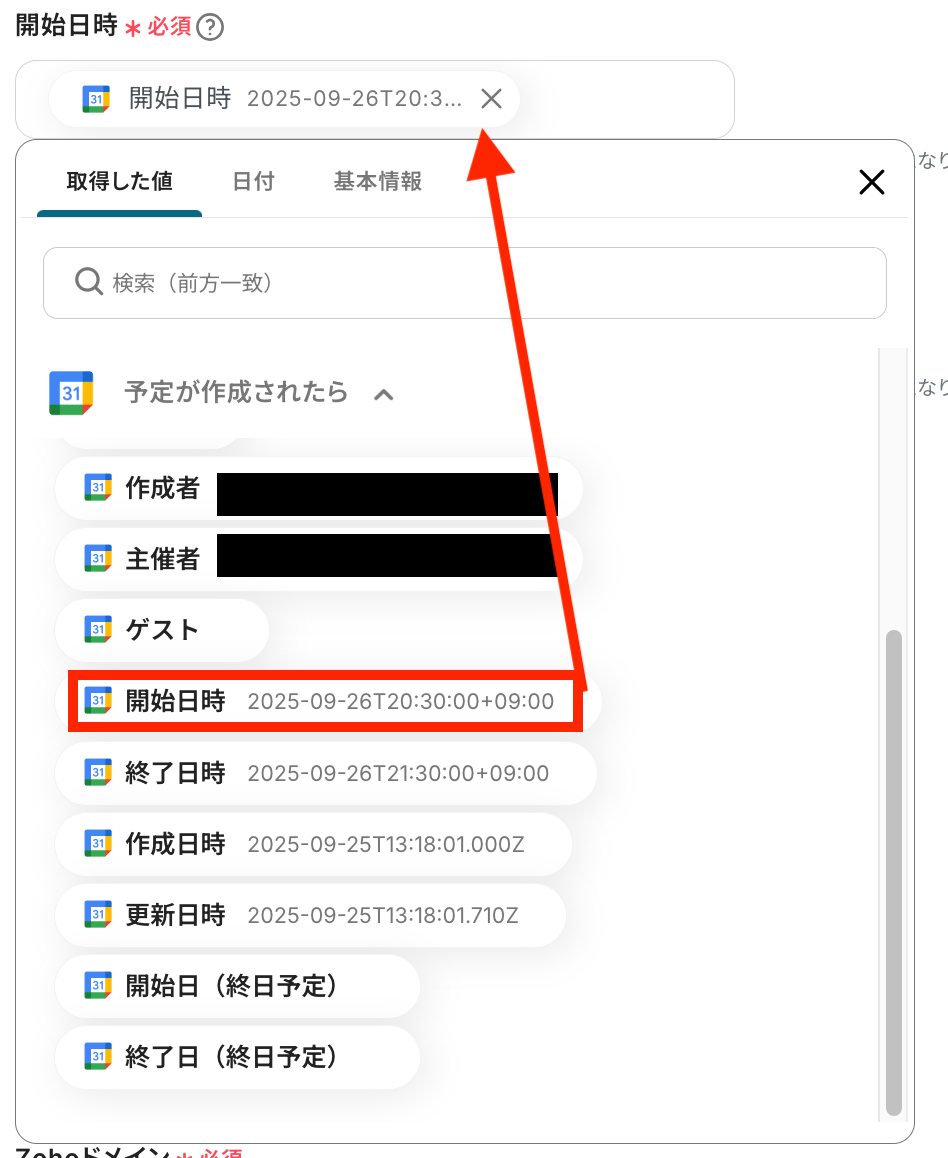Image resolution: width=948 pixels, height=1158 pixels.
Task: Pick 開始日時 2025-09-26T20:30:00+09:00 value
Action: [328, 701]
